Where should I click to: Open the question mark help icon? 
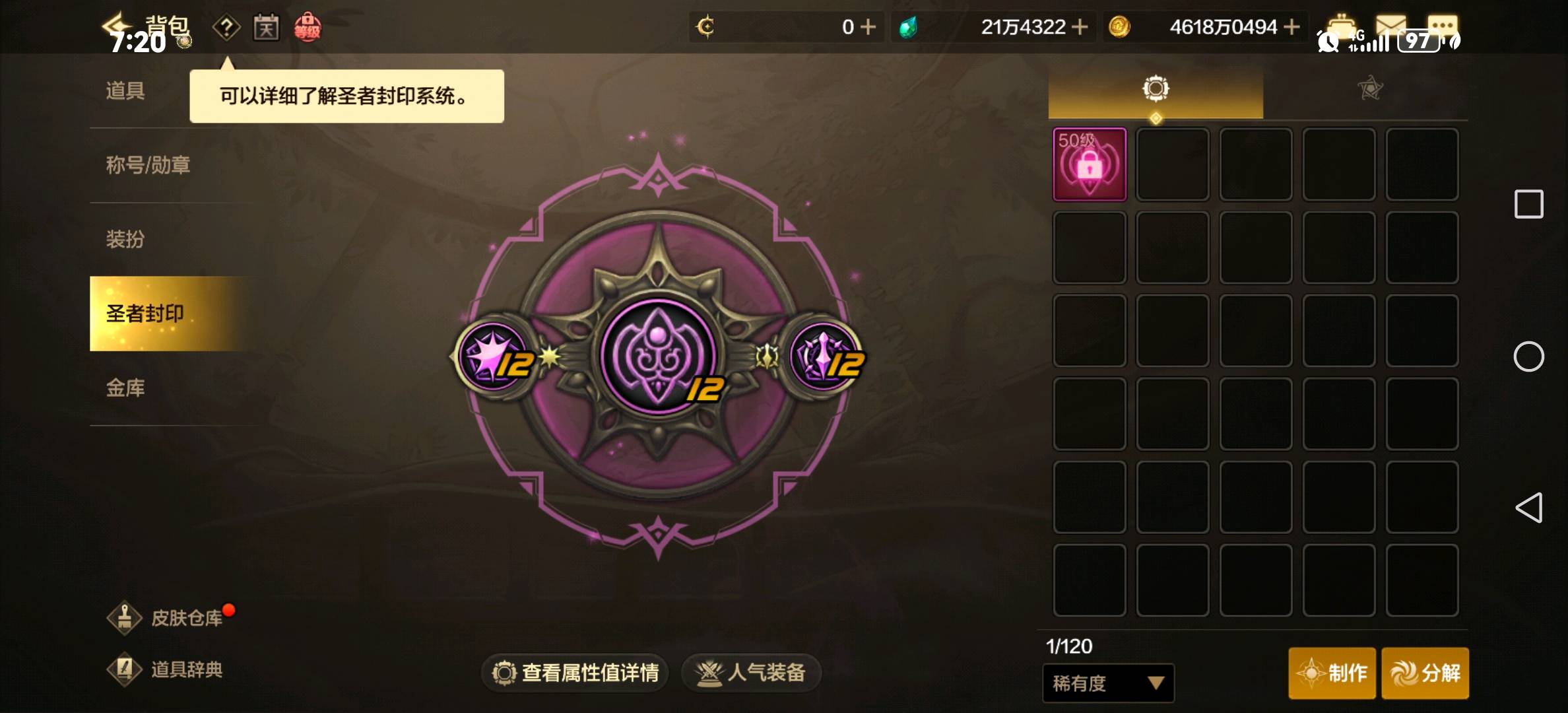(x=226, y=28)
